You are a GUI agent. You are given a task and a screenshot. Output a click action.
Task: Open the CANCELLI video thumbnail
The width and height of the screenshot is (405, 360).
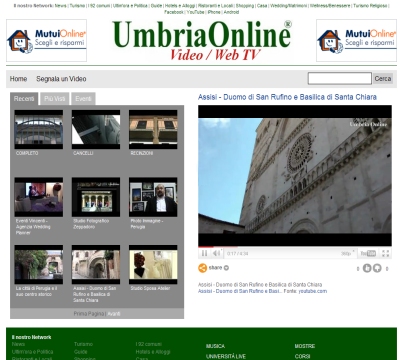(x=96, y=130)
